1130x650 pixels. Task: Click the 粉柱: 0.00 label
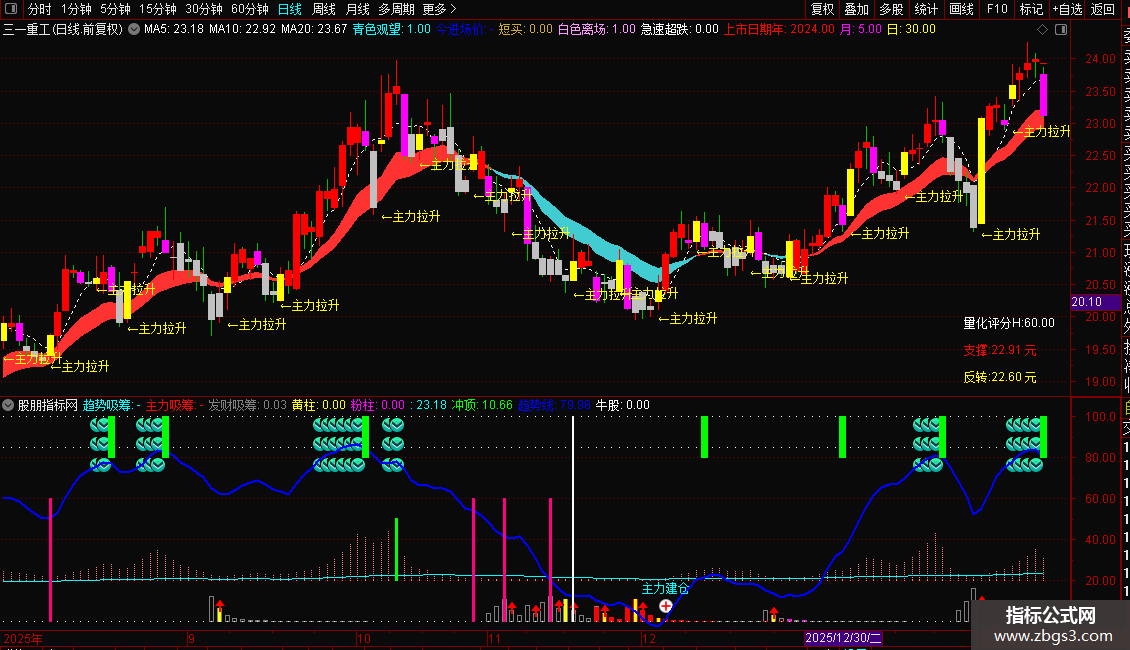tap(378, 405)
